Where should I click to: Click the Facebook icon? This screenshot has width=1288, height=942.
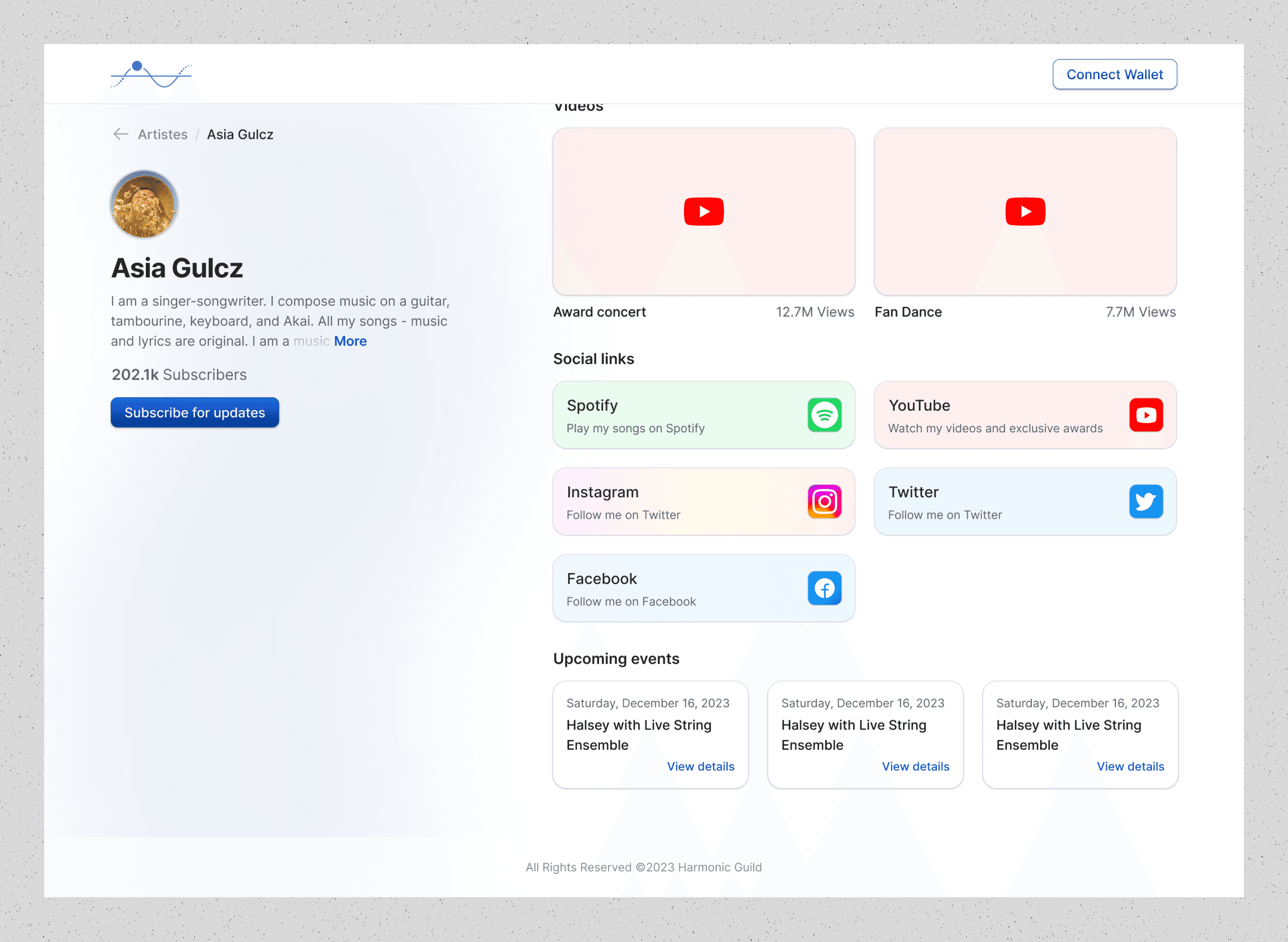[x=824, y=588]
